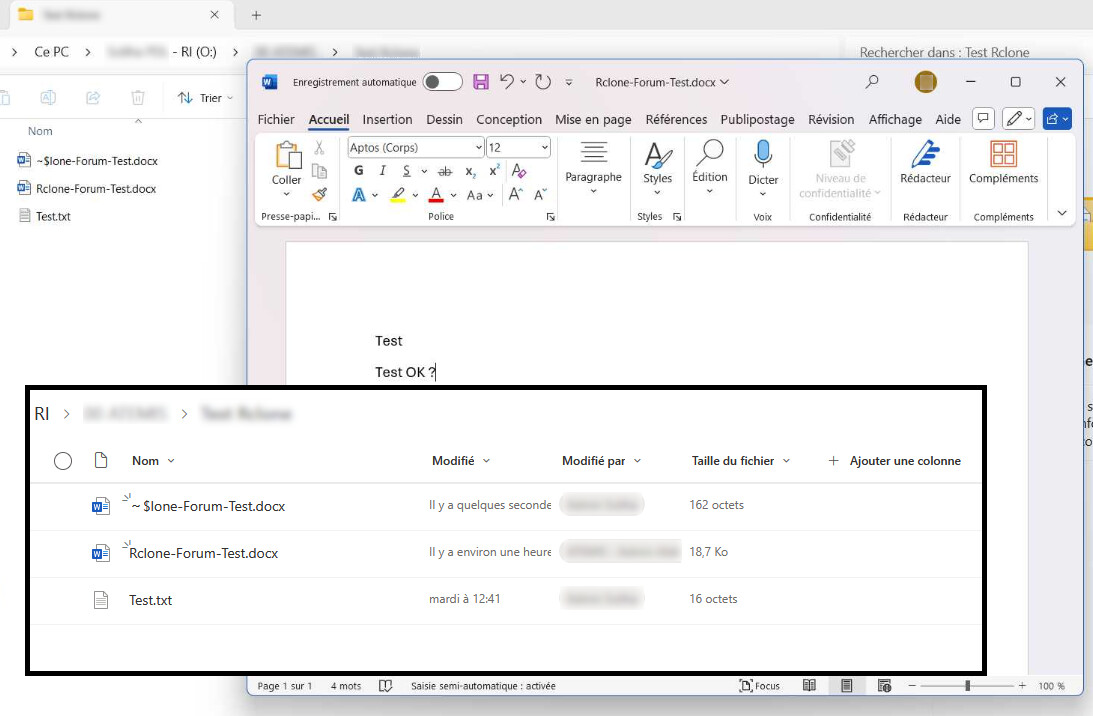Open the Fichier menu
Screen dimensions: 1093x716
[x=276, y=119]
